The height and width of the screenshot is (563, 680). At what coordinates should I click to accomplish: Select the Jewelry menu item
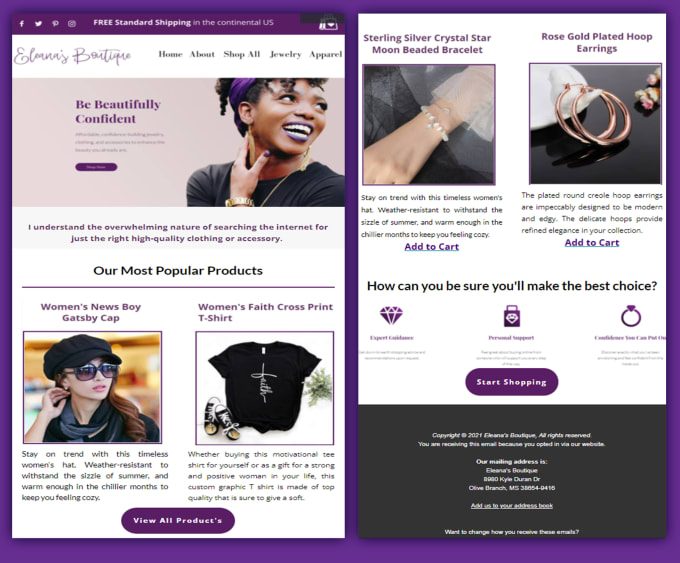coord(285,54)
